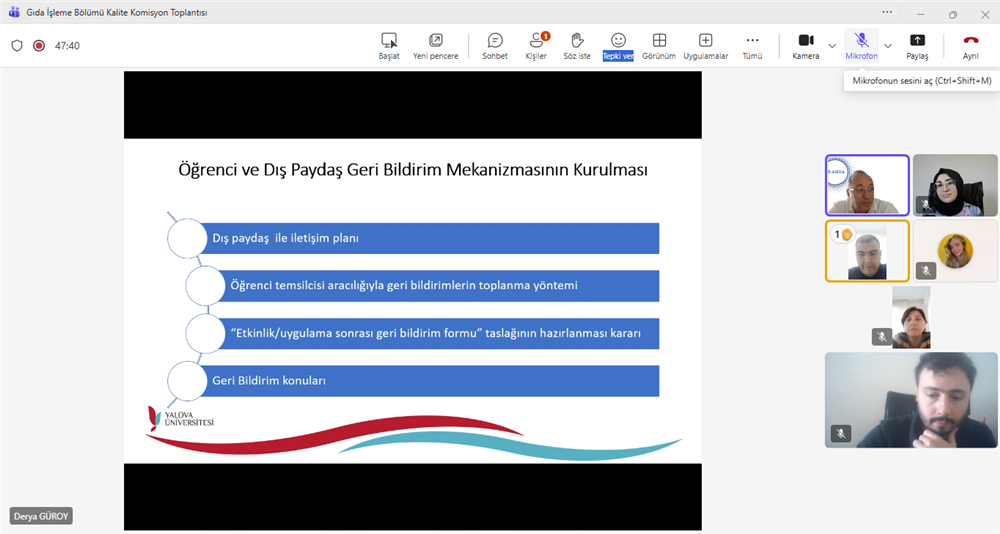The height and width of the screenshot is (534, 1000).
Task: Leave the meeting with Ayrıl
Action: tap(970, 46)
